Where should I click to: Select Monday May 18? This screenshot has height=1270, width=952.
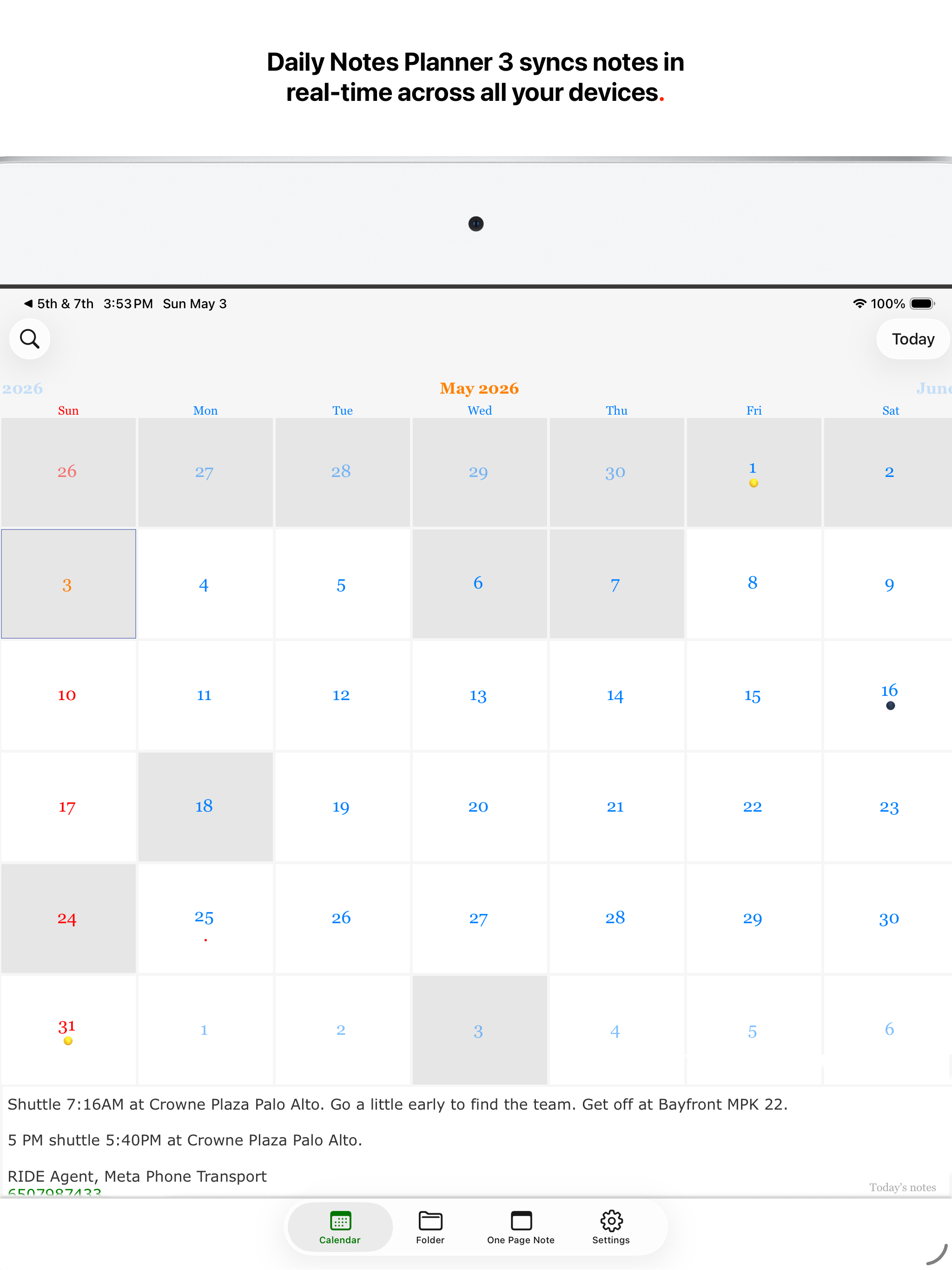coord(205,806)
